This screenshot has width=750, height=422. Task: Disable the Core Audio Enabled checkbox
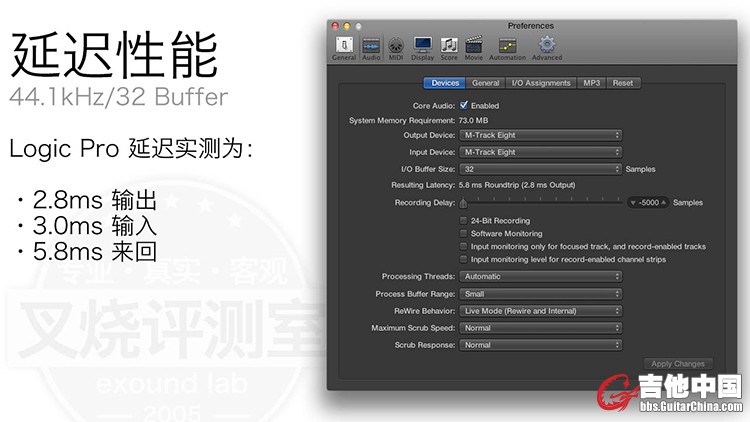click(464, 105)
